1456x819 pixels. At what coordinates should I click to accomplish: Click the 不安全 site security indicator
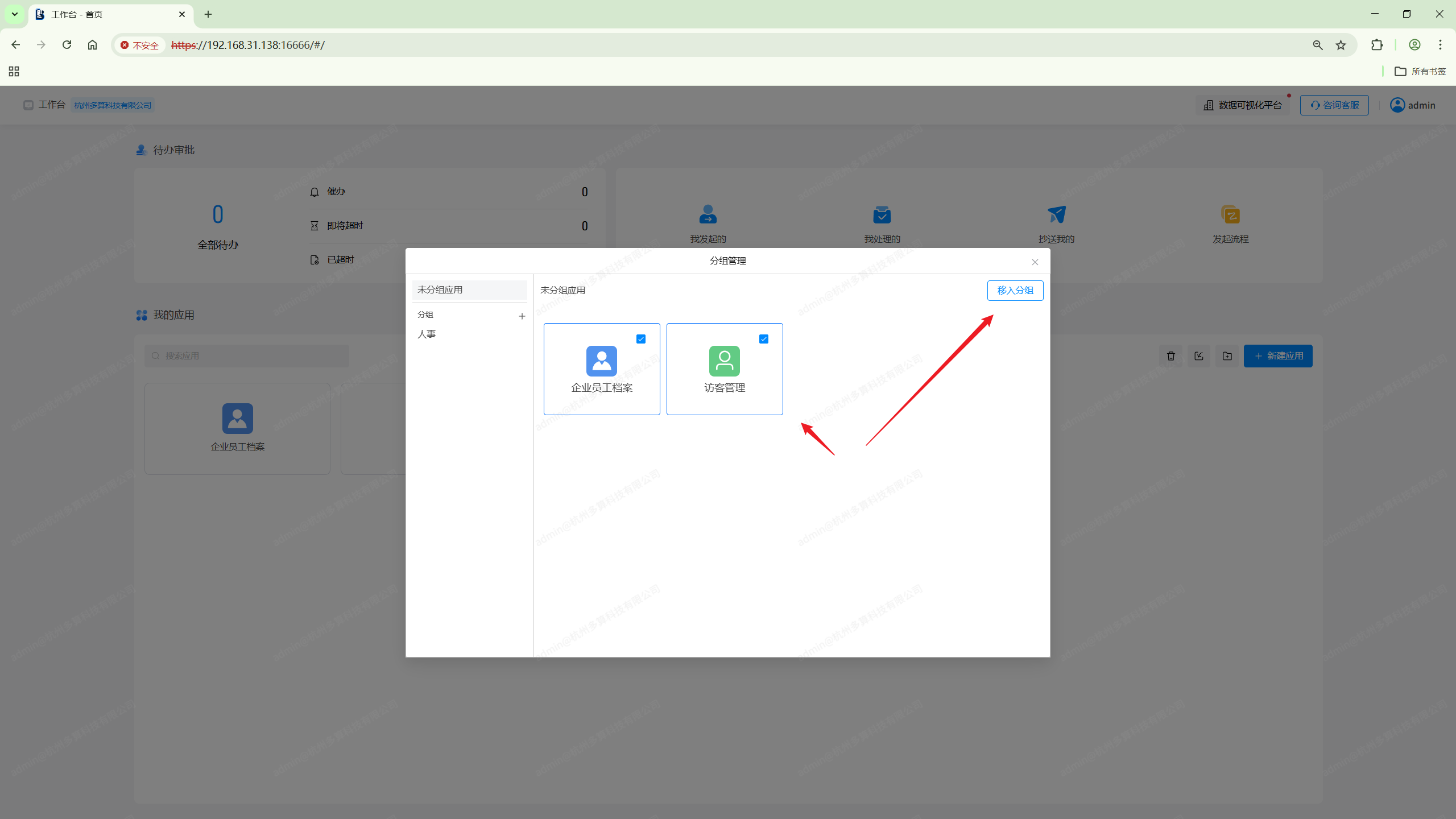click(139, 45)
